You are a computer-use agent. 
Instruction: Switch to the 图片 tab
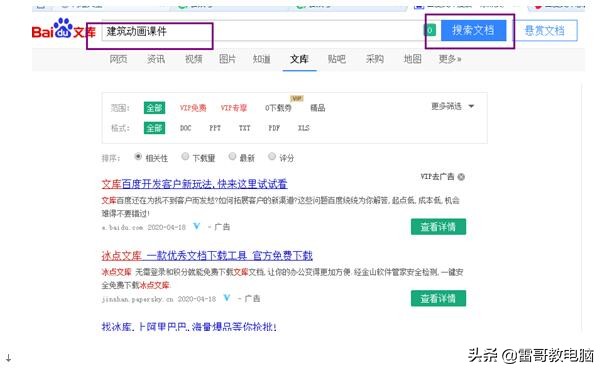point(227,59)
